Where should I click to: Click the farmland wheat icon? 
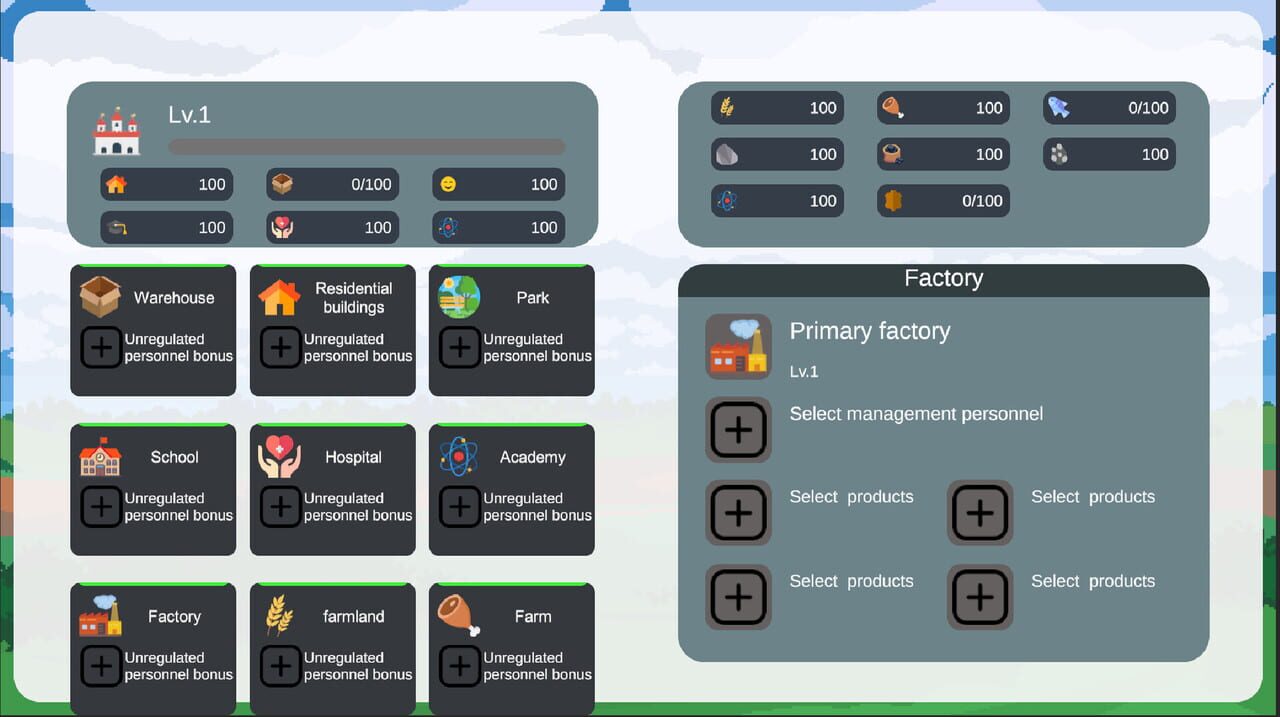click(279, 616)
